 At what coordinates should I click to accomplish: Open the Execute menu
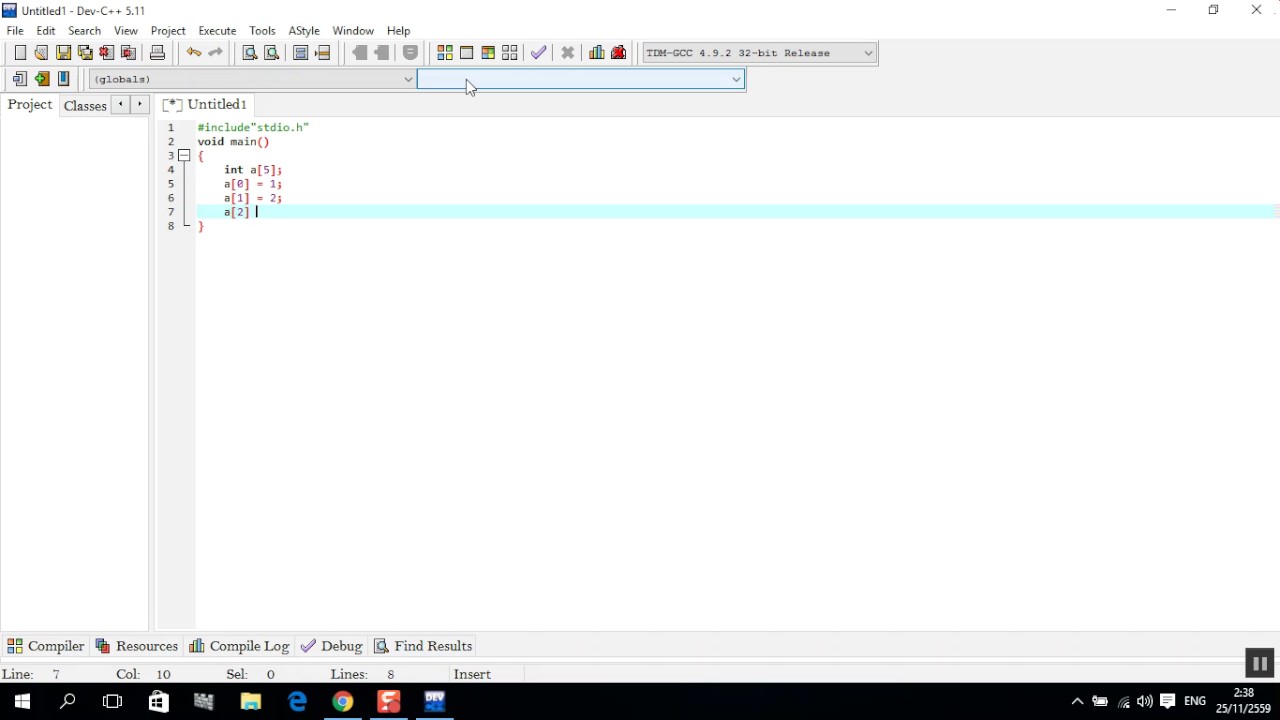click(217, 31)
